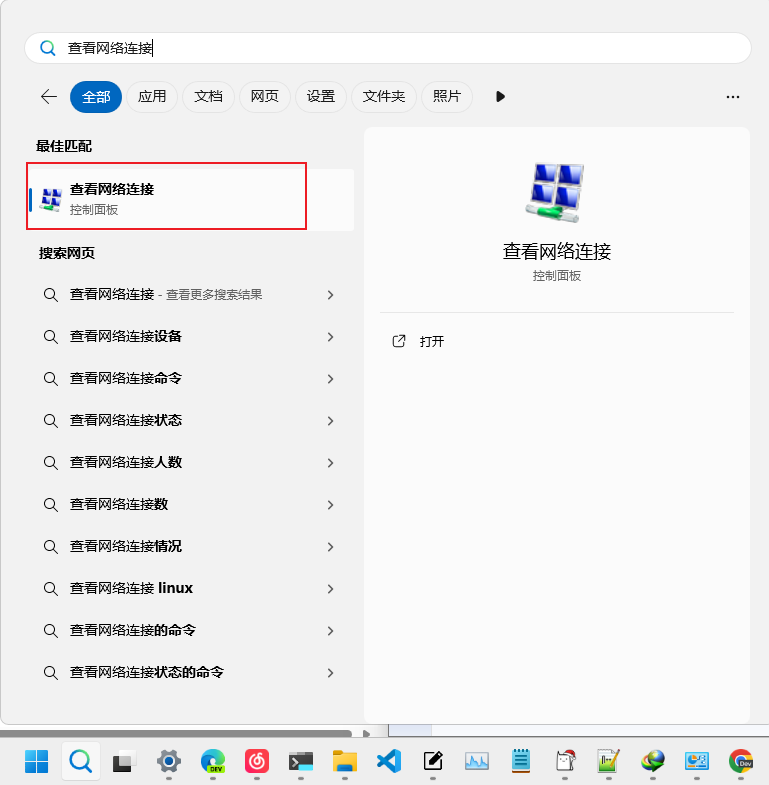Viewport: 769px width, 785px height.
Task: Expand chevron for 查看网络连接状态 suggestion
Action: pos(330,421)
